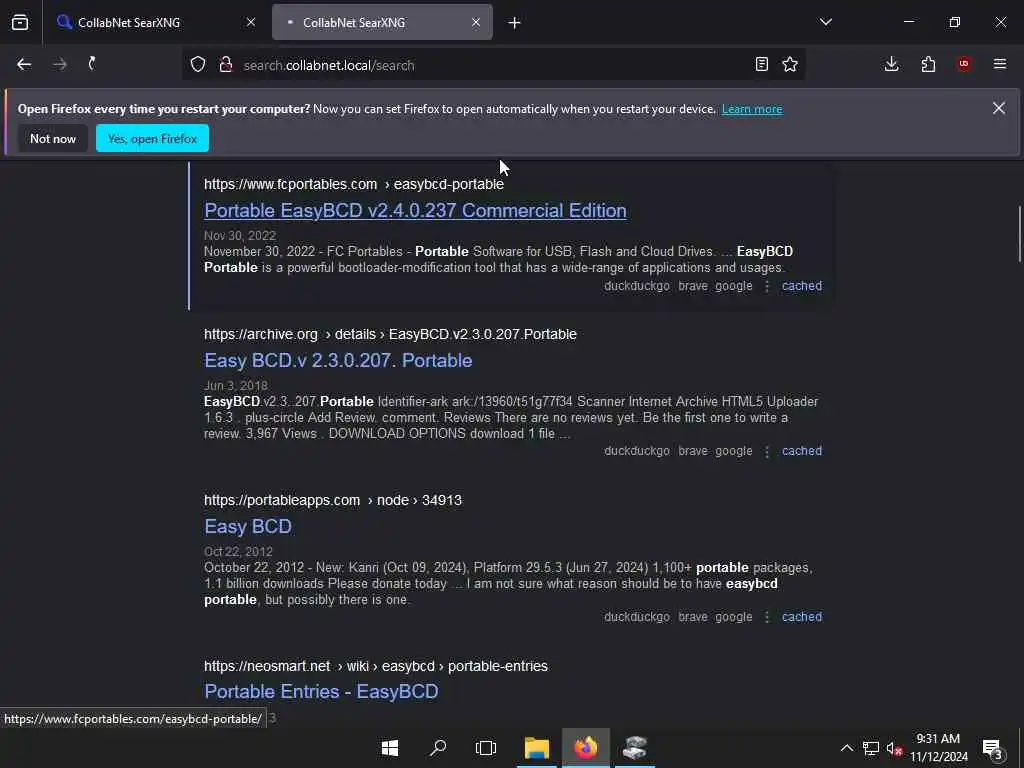Close the second active CollabNet SearXNG tab

(476, 22)
